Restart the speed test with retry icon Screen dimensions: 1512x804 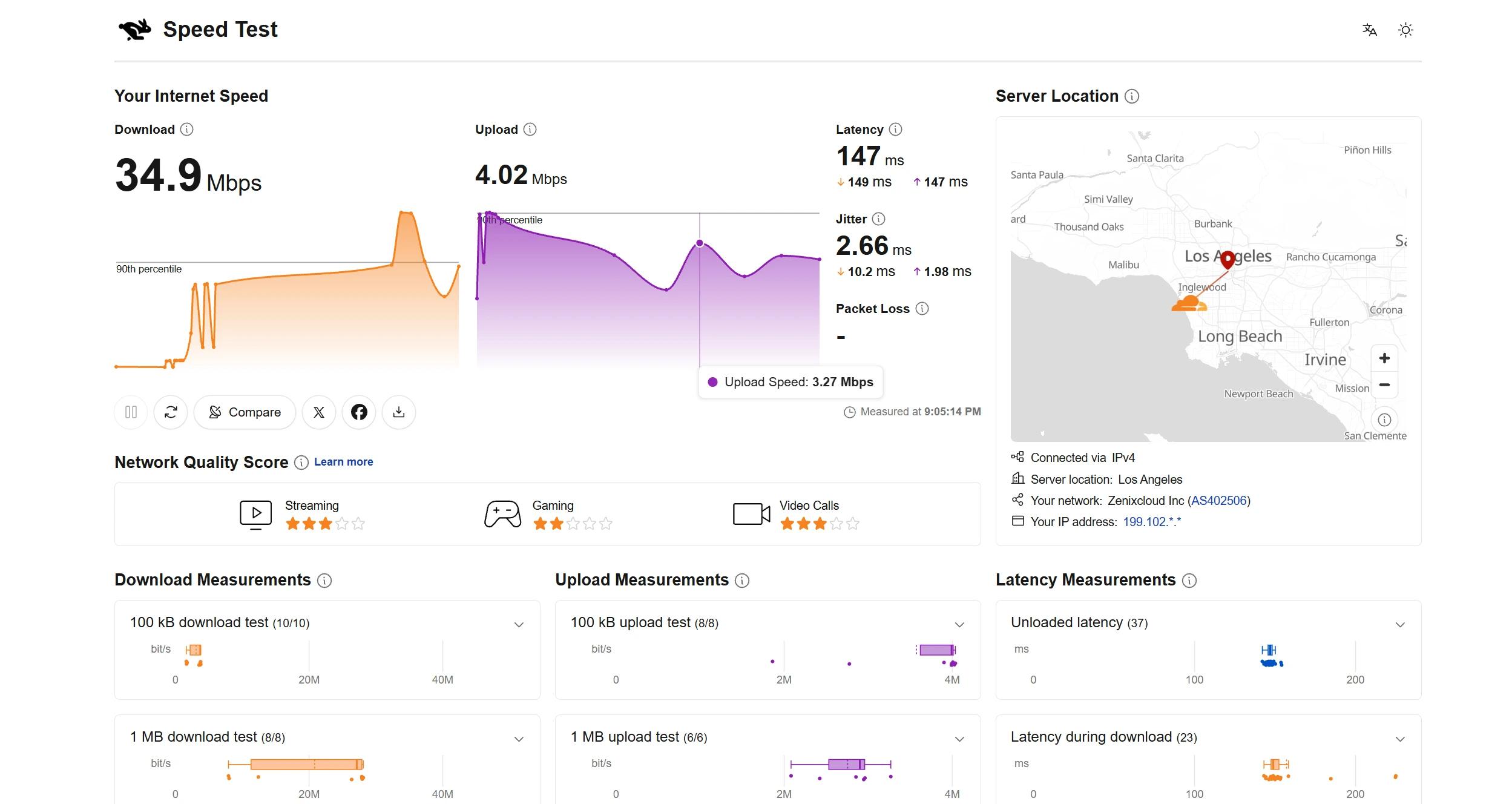171,412
